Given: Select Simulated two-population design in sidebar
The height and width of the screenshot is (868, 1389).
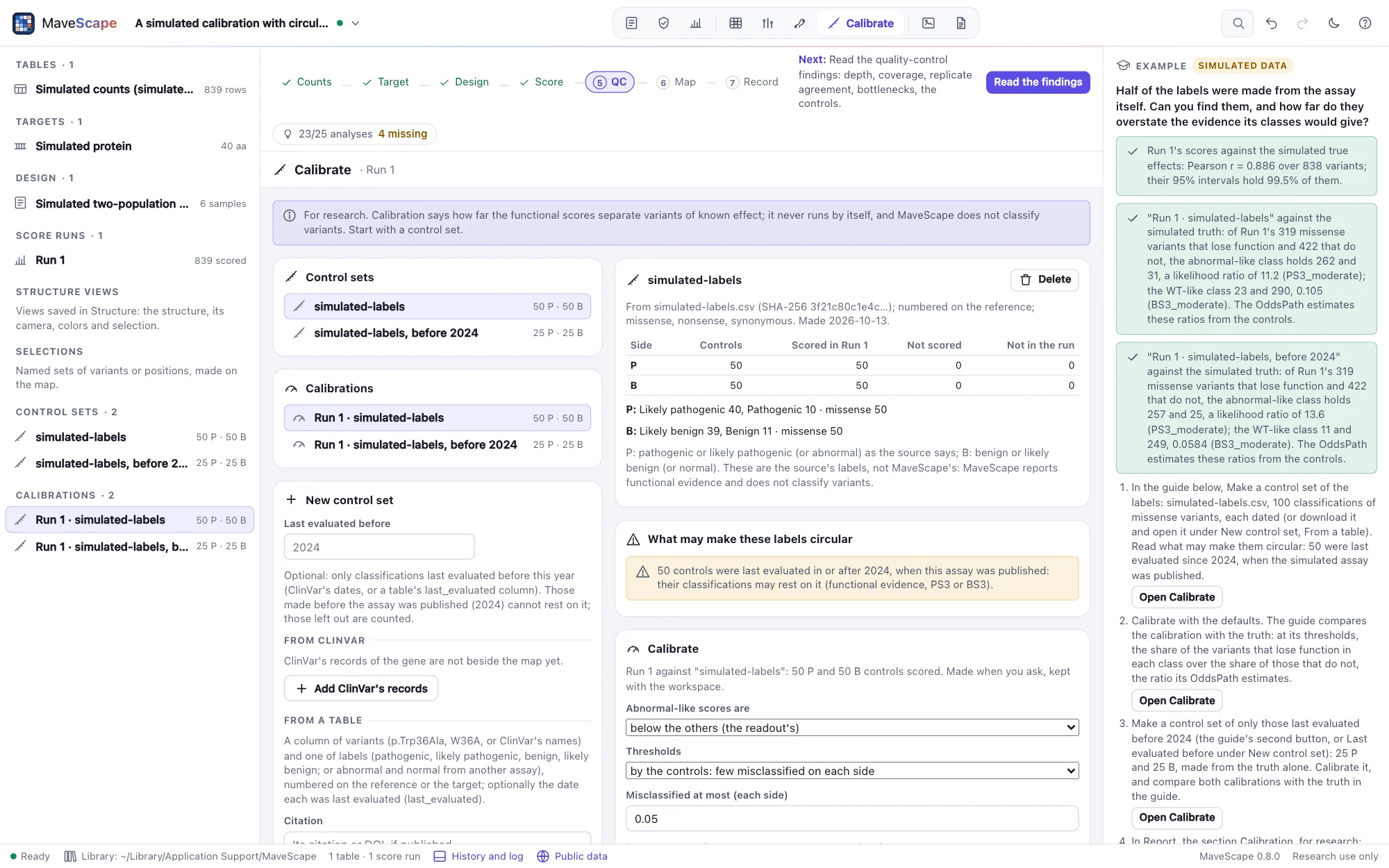Looking at the screenshot, I should [x=130, y=203].
